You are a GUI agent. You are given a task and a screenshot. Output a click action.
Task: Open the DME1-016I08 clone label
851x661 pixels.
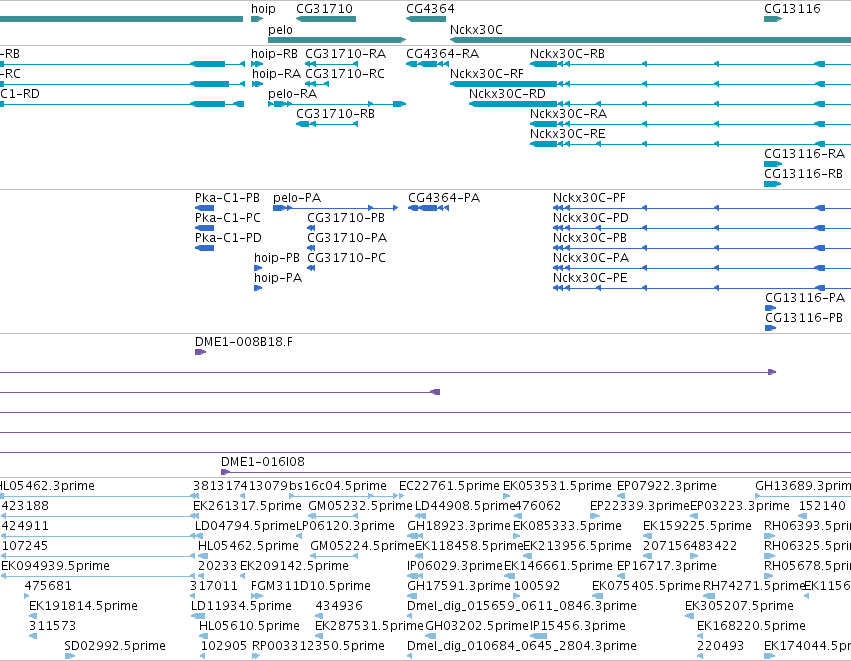click(263, 462)
